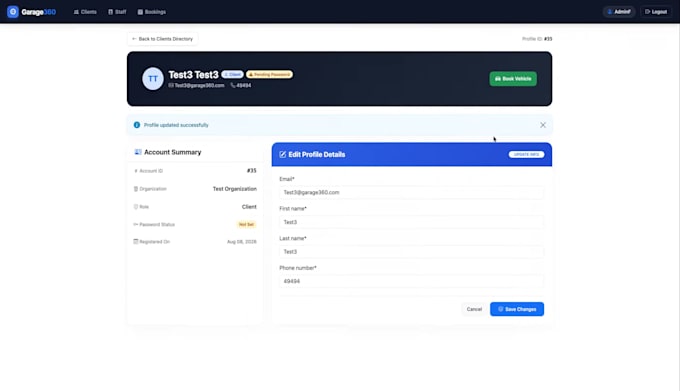Click Test3@garage360.com in the header
The image size is (680, 391).
click(x=199, y=85)
